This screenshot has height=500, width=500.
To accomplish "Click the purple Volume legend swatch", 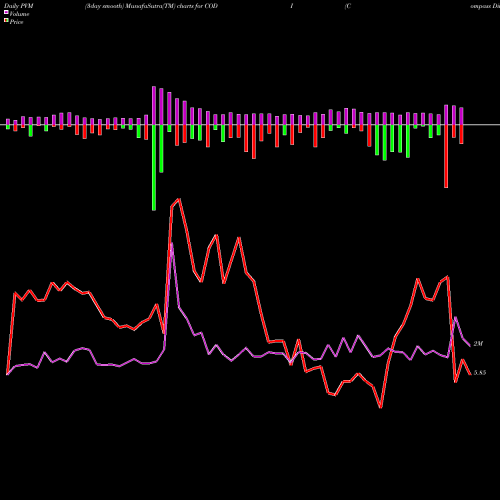I will [x=6, y=12].
